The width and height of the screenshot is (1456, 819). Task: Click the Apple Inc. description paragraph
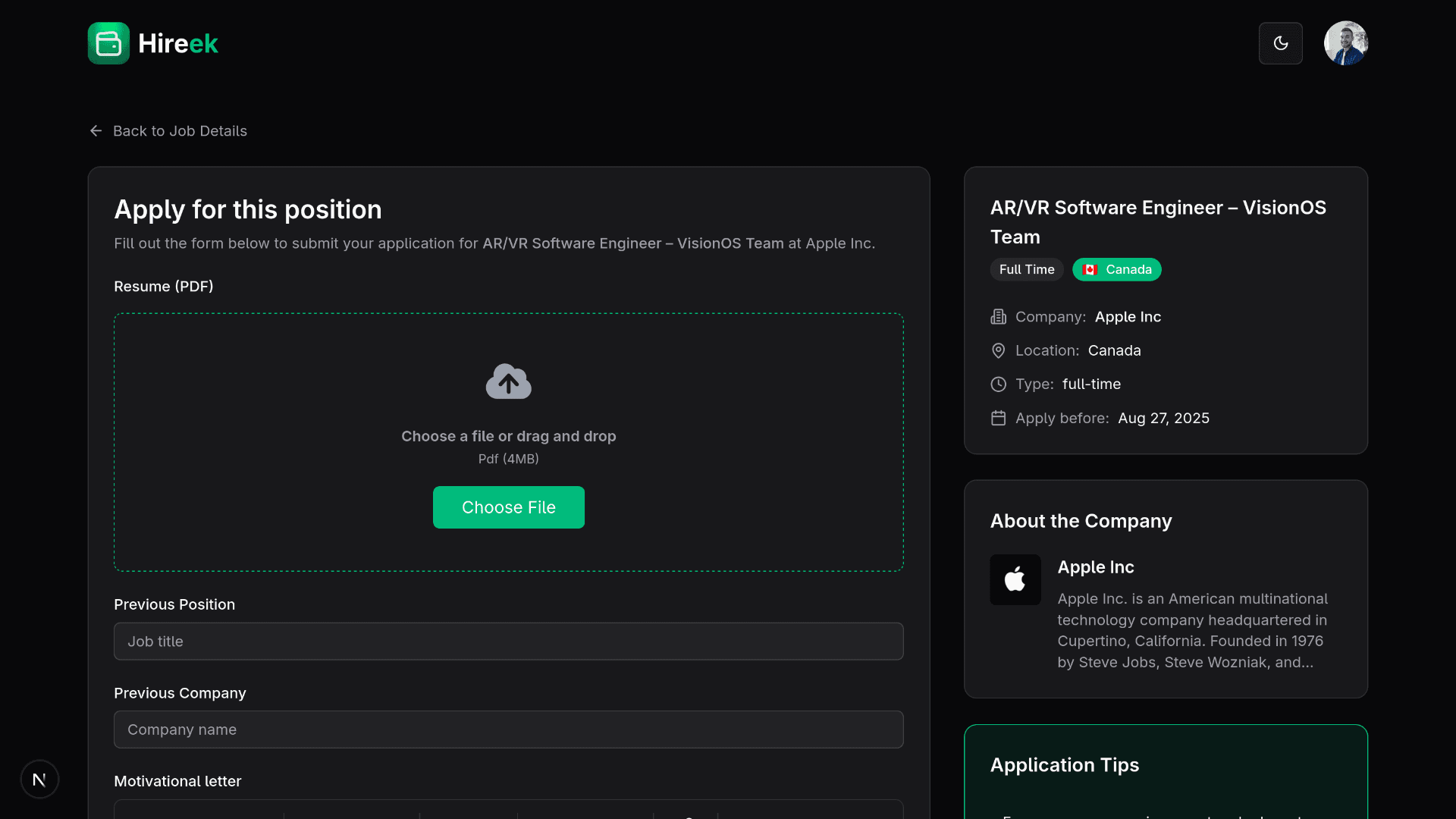[x=1193, y=630]
